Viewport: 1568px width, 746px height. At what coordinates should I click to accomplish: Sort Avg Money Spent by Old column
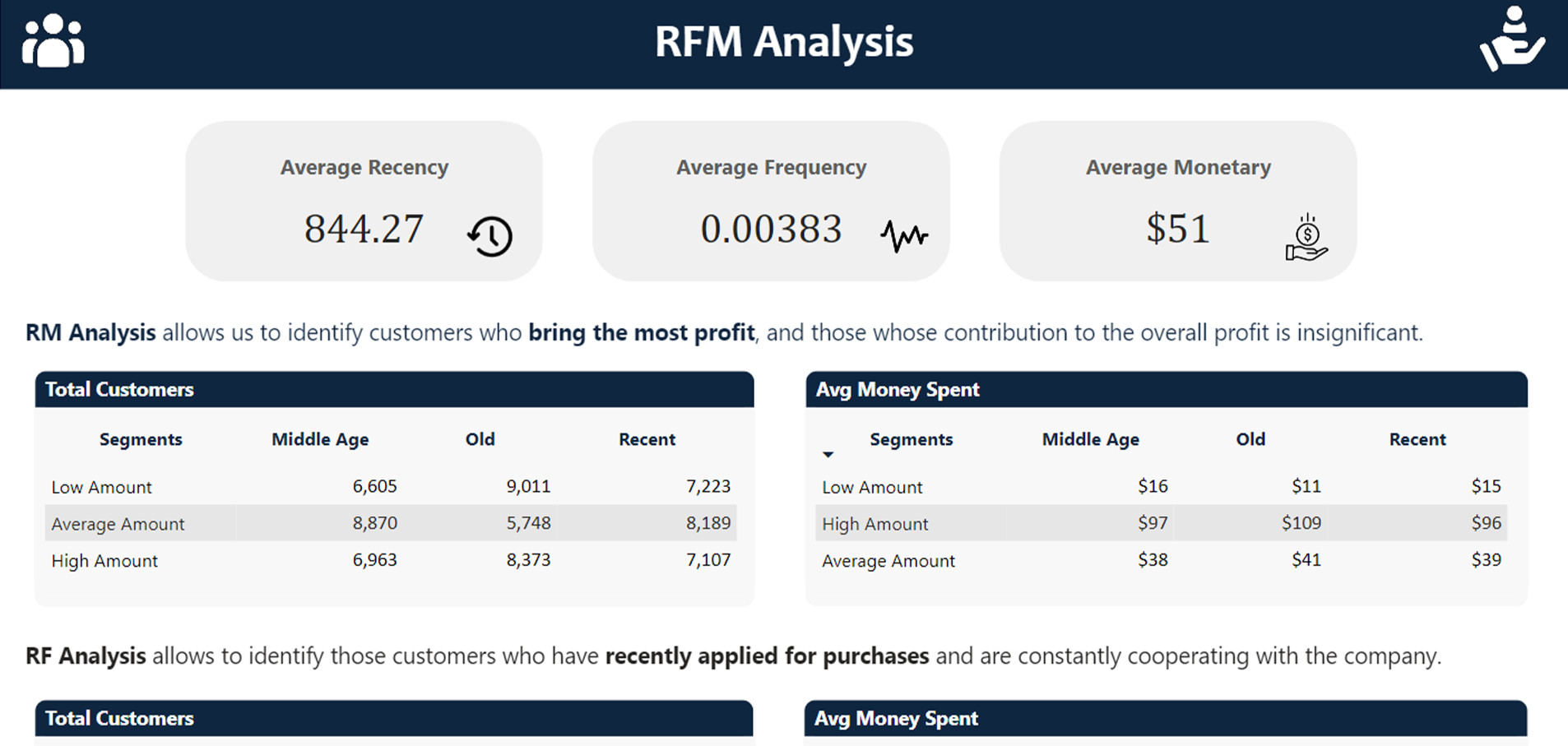1250,439
